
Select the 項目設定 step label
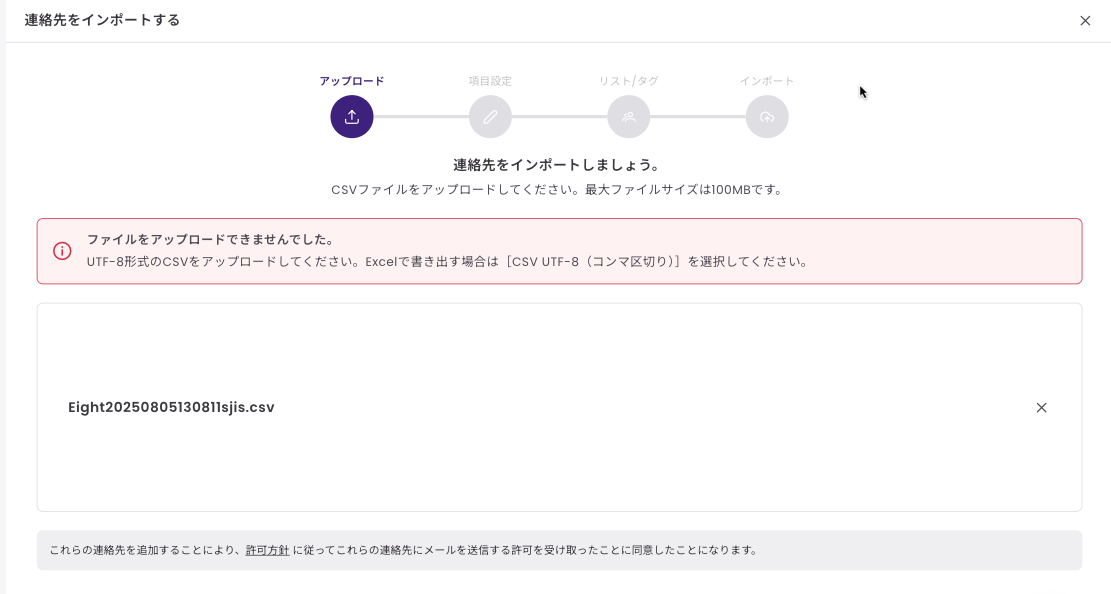[x=490, y=81]
